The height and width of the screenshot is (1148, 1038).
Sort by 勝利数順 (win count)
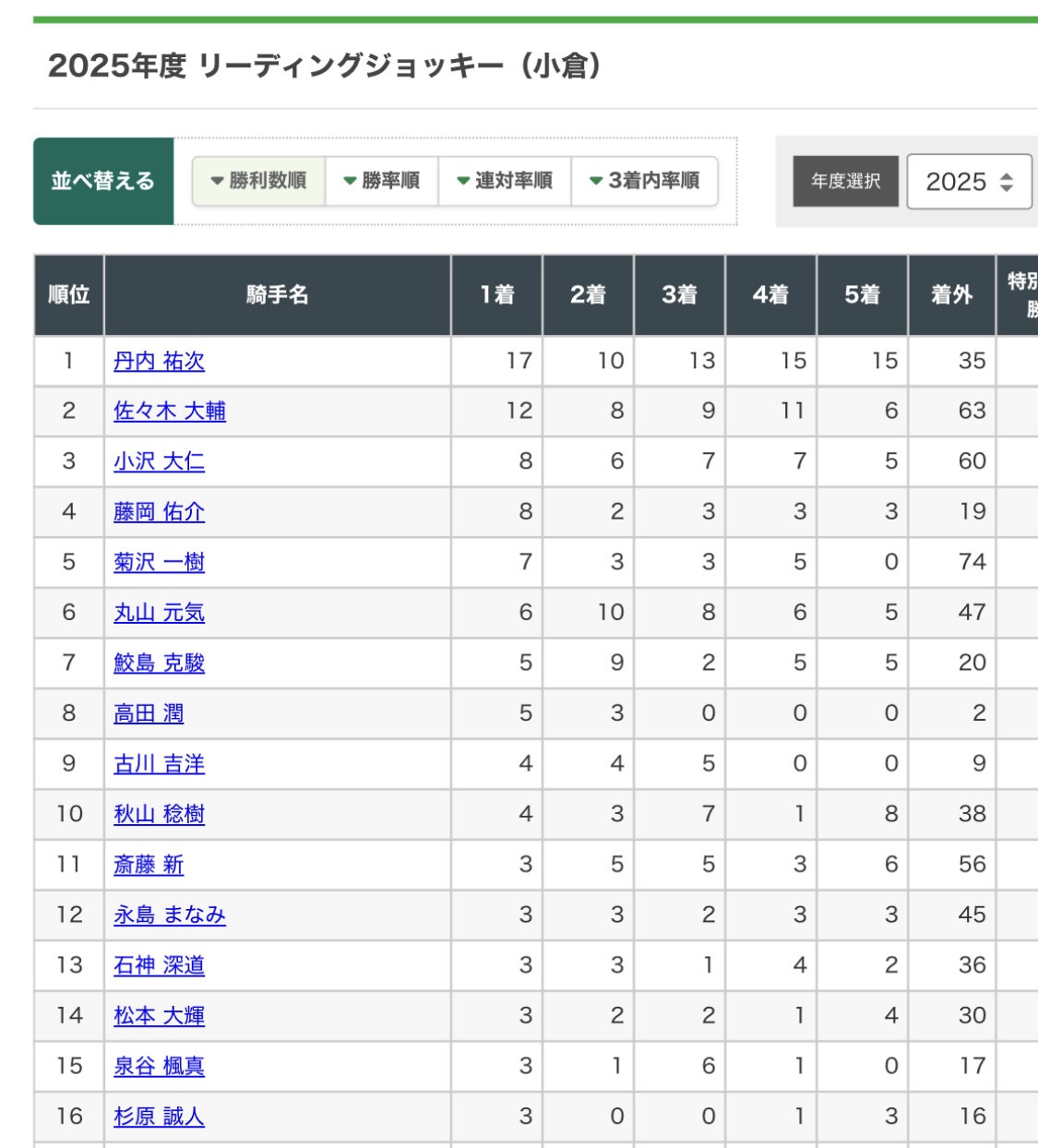point(259,181)
